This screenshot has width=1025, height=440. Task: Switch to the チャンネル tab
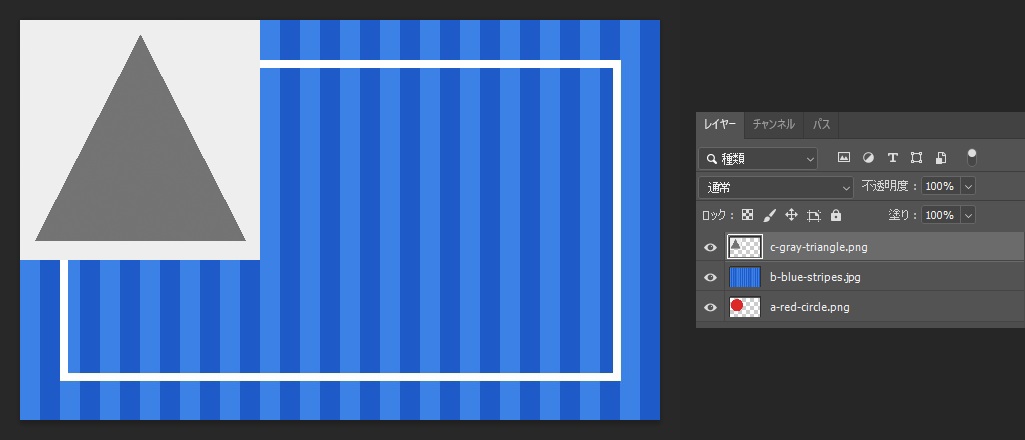click(x=773, y=124)
